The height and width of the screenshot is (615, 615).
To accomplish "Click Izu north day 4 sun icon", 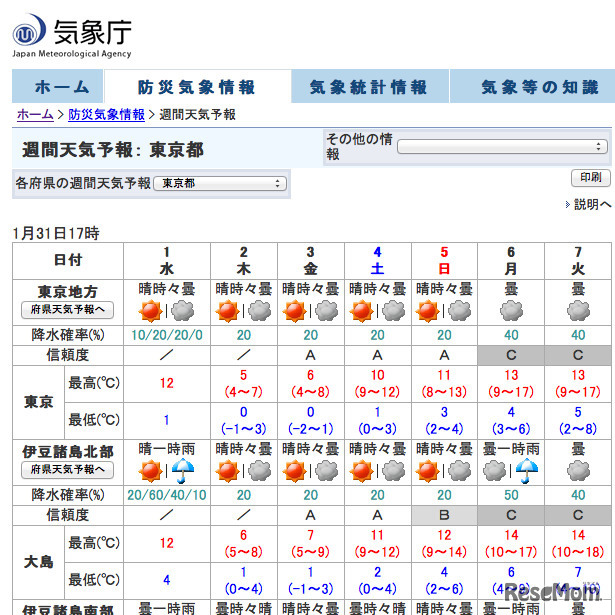I will tap(362, 471).
